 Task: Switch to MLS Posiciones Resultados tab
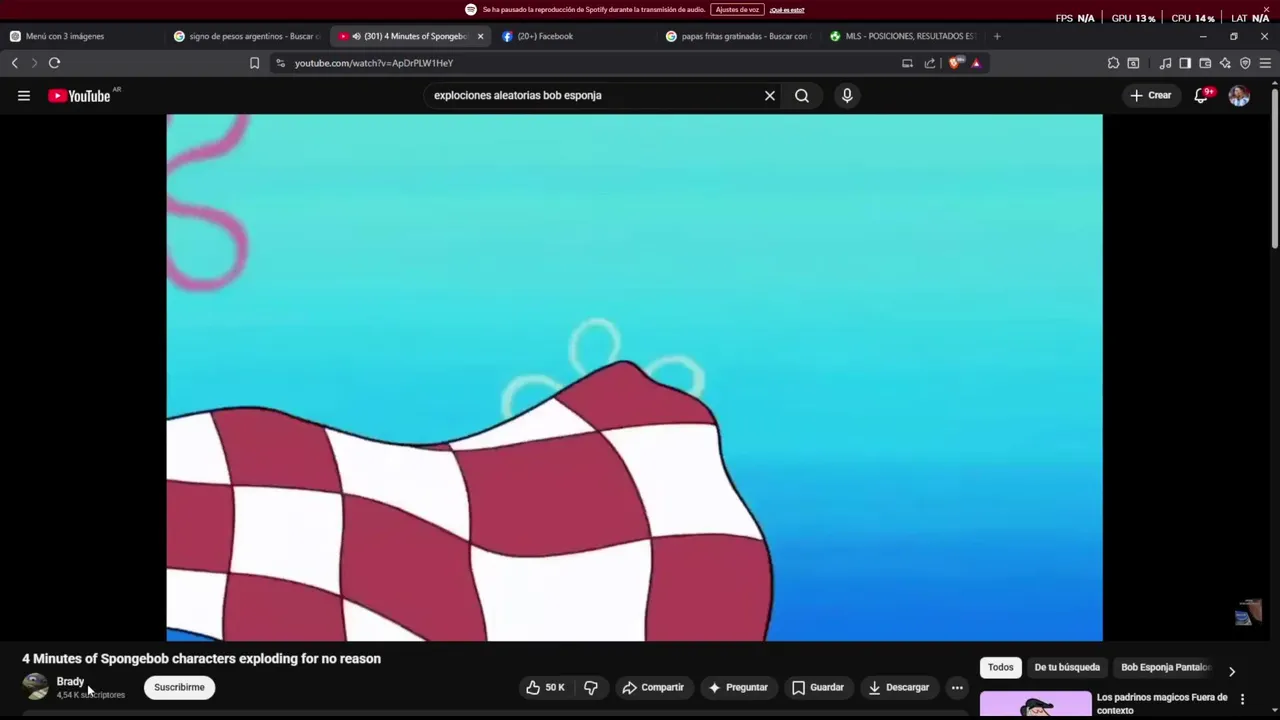pyautogui.click(x=902, y=36)
